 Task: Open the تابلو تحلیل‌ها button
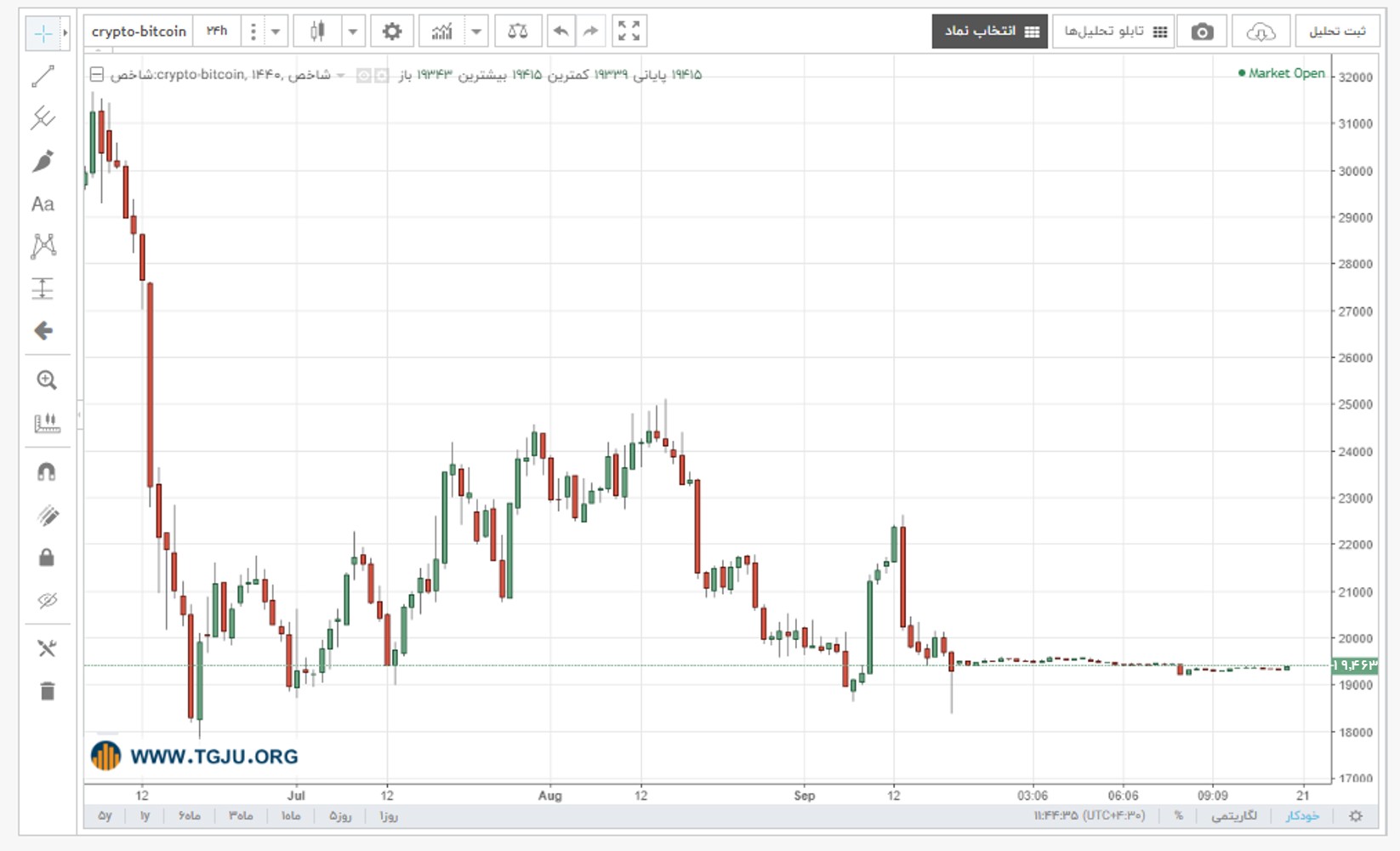1113,31
